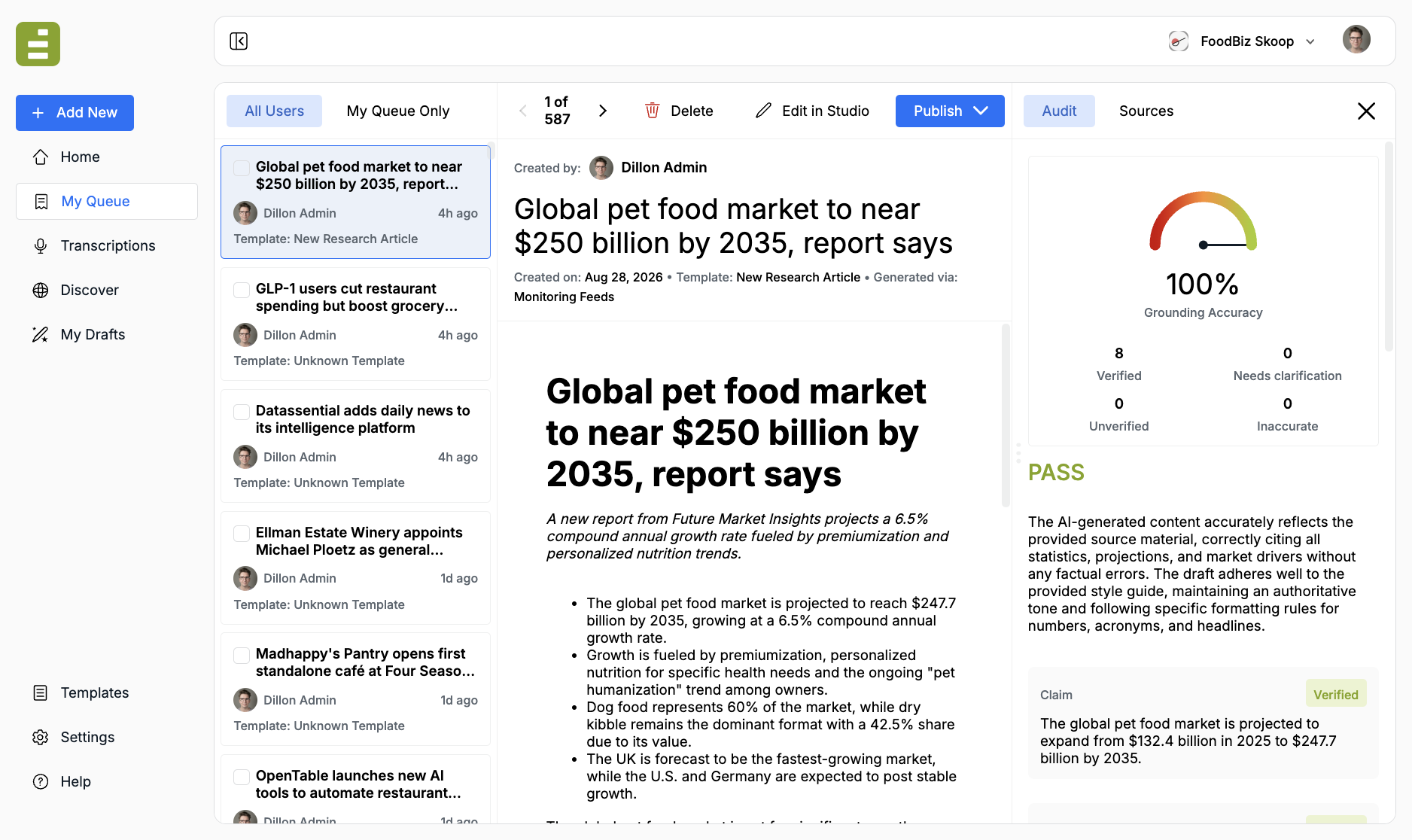Click Dillon Admin avatar beside Created by
The height and width of the screenshot is (840, 1412).
(601, 167)
